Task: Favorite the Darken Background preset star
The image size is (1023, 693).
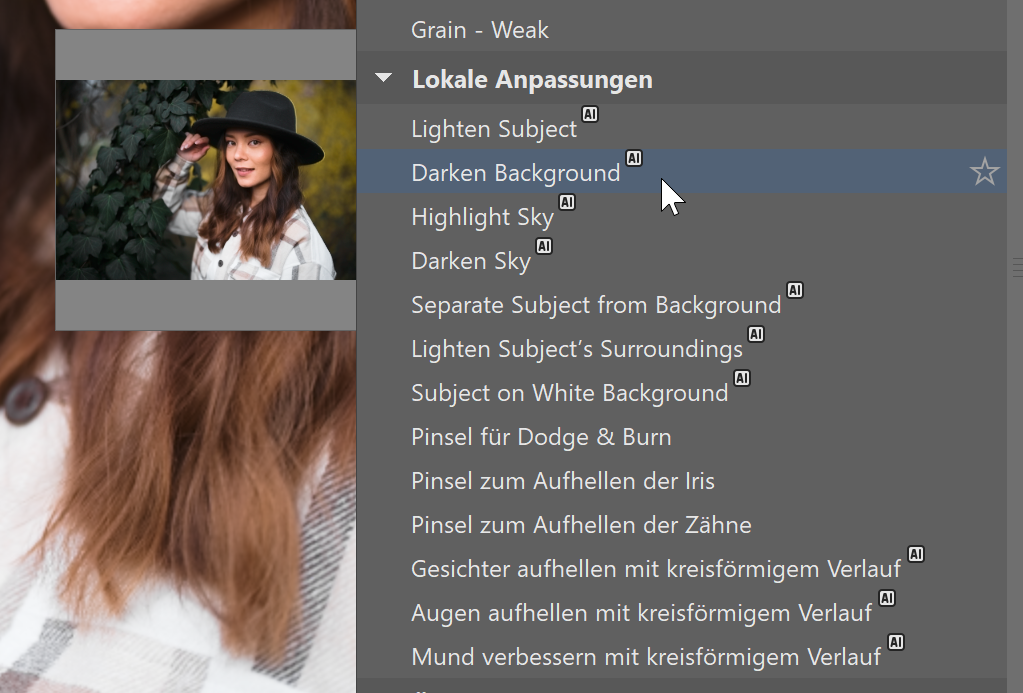Action: 984,172
